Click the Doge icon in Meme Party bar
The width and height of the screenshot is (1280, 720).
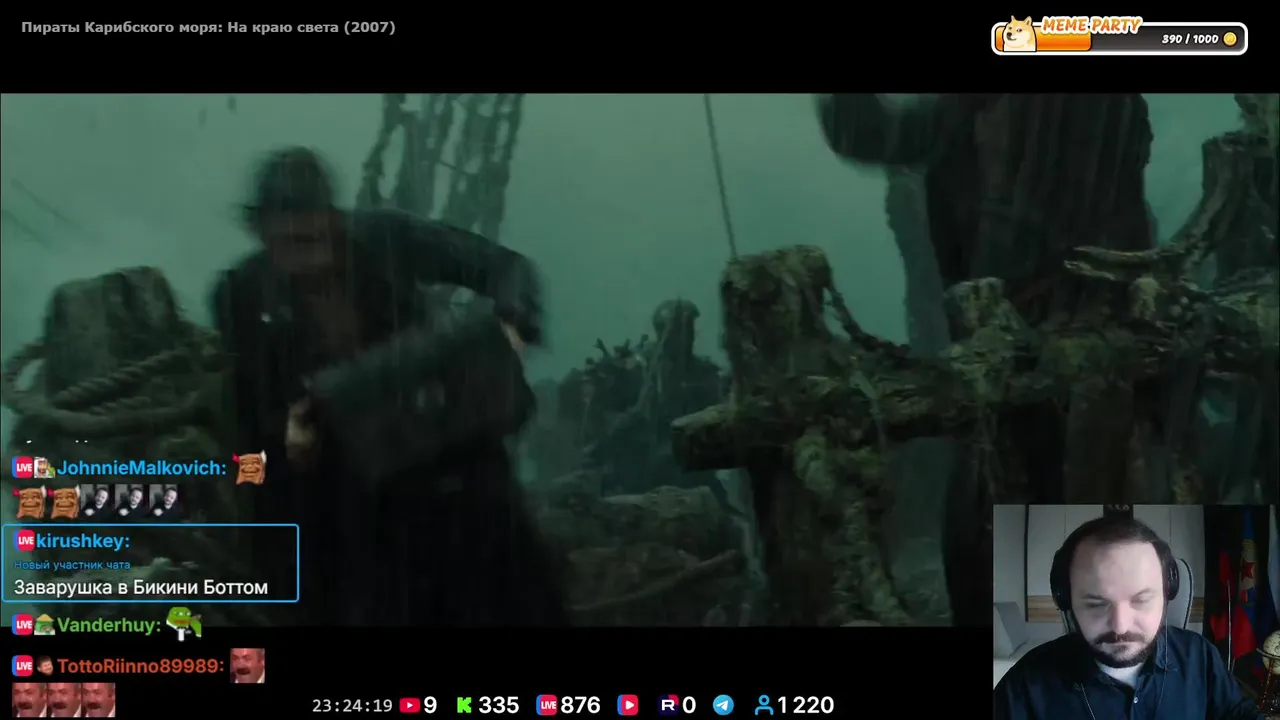(1020, 34)
